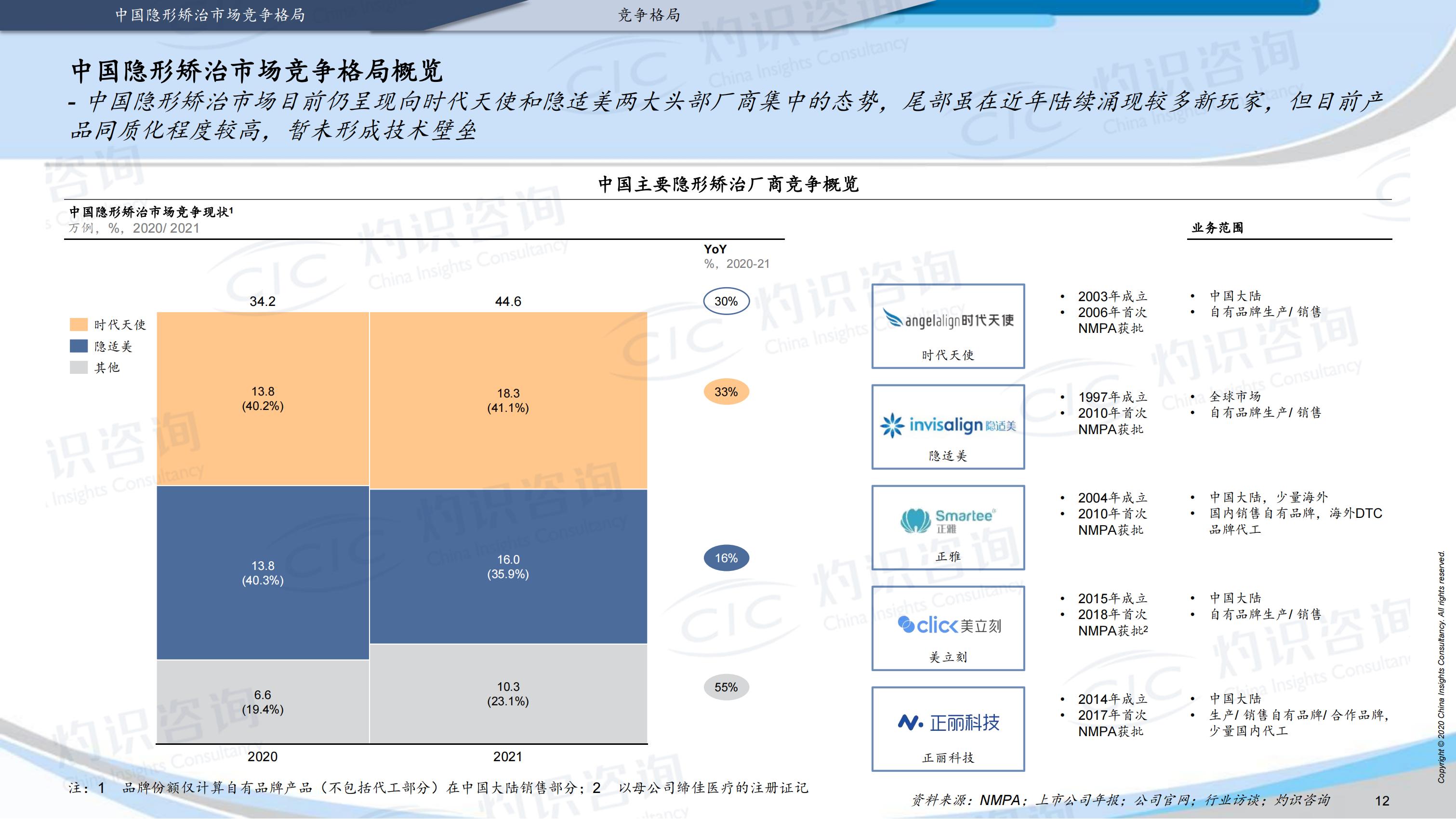
Task: Click the text 生产/销售自有品牌/合作品牌
Action: (x=1299, y=714)
